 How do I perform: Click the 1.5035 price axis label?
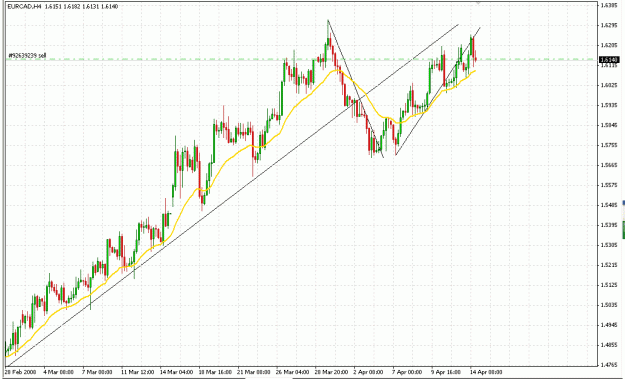click(609, 305)
